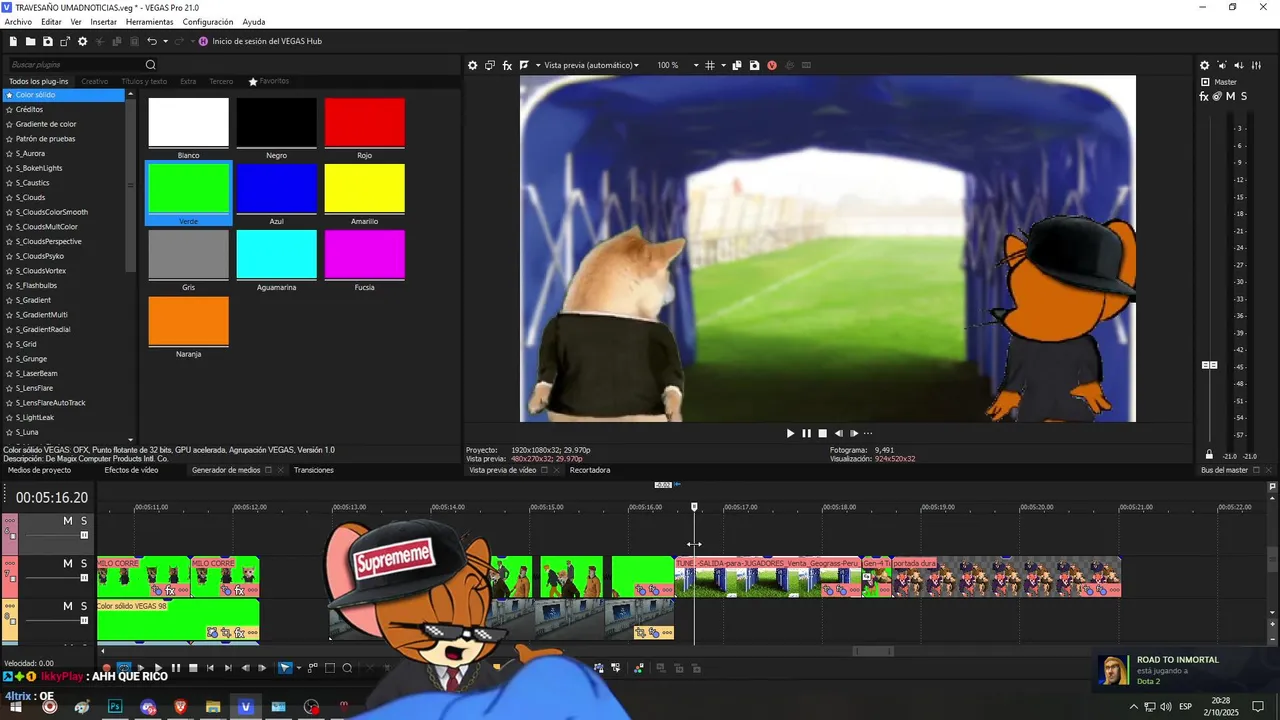The width and height of the screenshot is (1280, 720).
Task: Toggle preview overlays grid icon
Action: coord(709,65)
